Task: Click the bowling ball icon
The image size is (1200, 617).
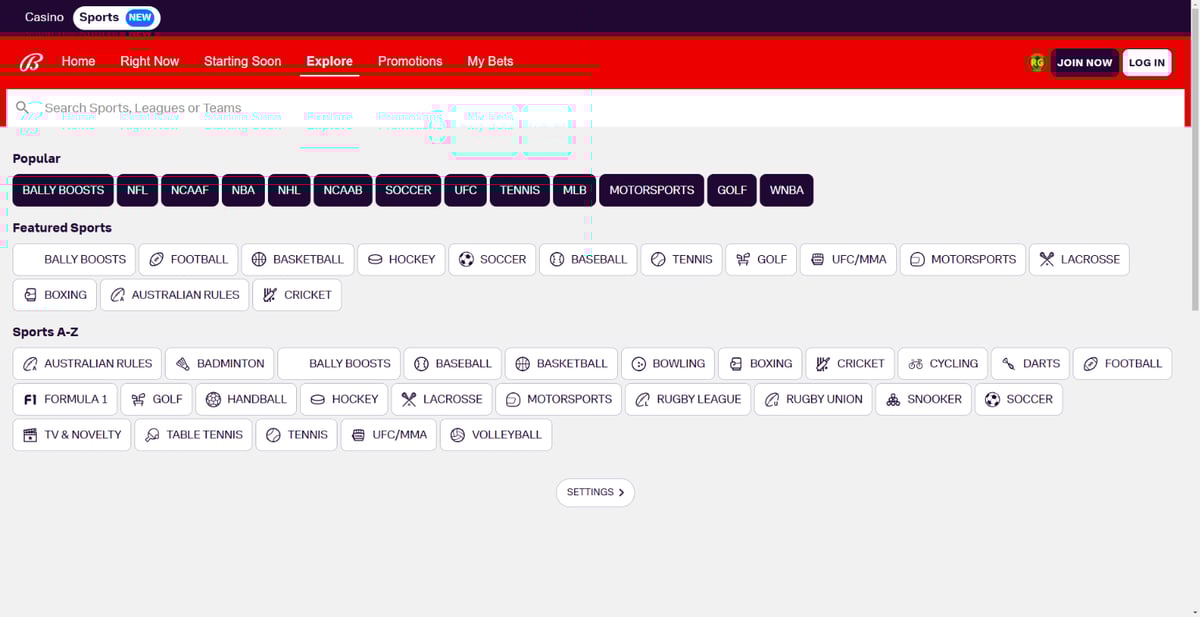Action: click(639, 364)
